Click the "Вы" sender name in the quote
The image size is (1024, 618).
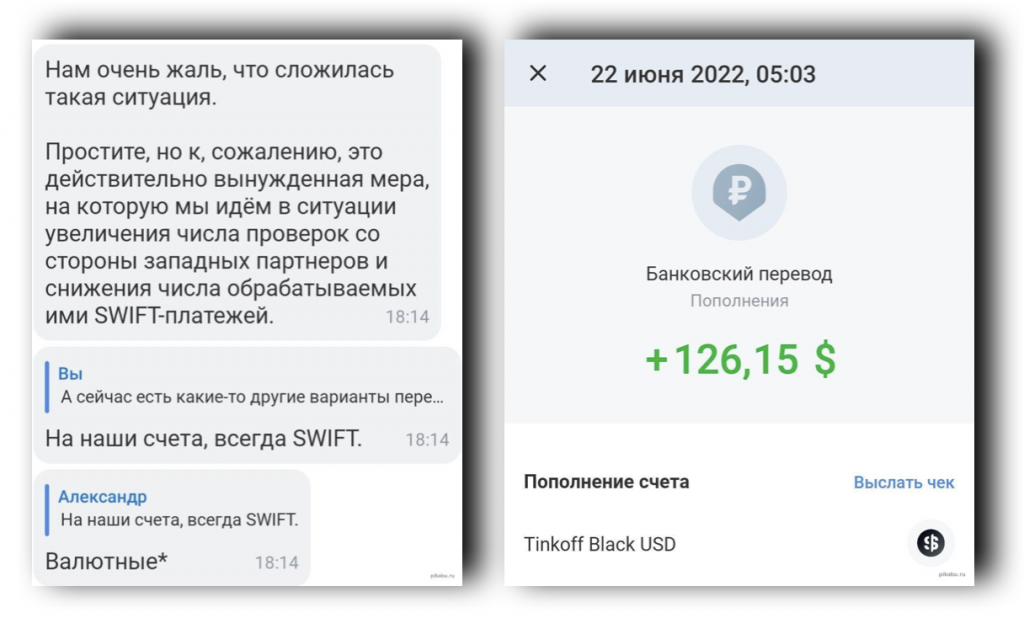click(70, 374)
